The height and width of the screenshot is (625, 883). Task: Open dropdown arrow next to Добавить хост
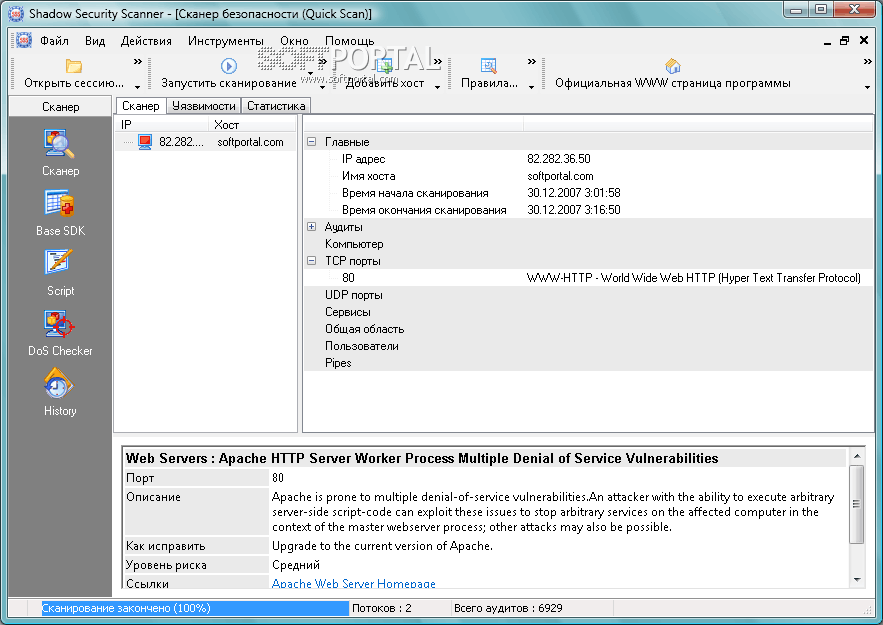437,87
